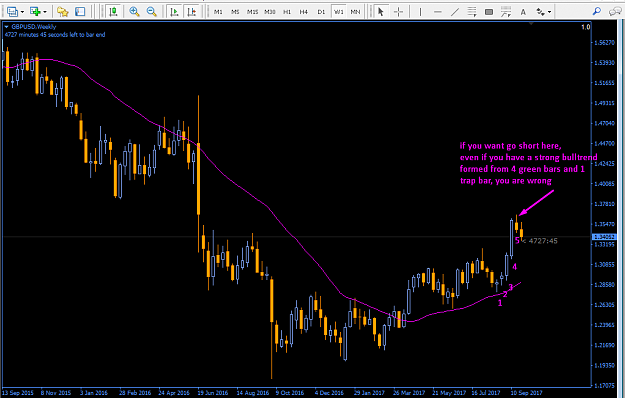
Task: Expand the New Chart dropdown arrow
Action: 45,12
